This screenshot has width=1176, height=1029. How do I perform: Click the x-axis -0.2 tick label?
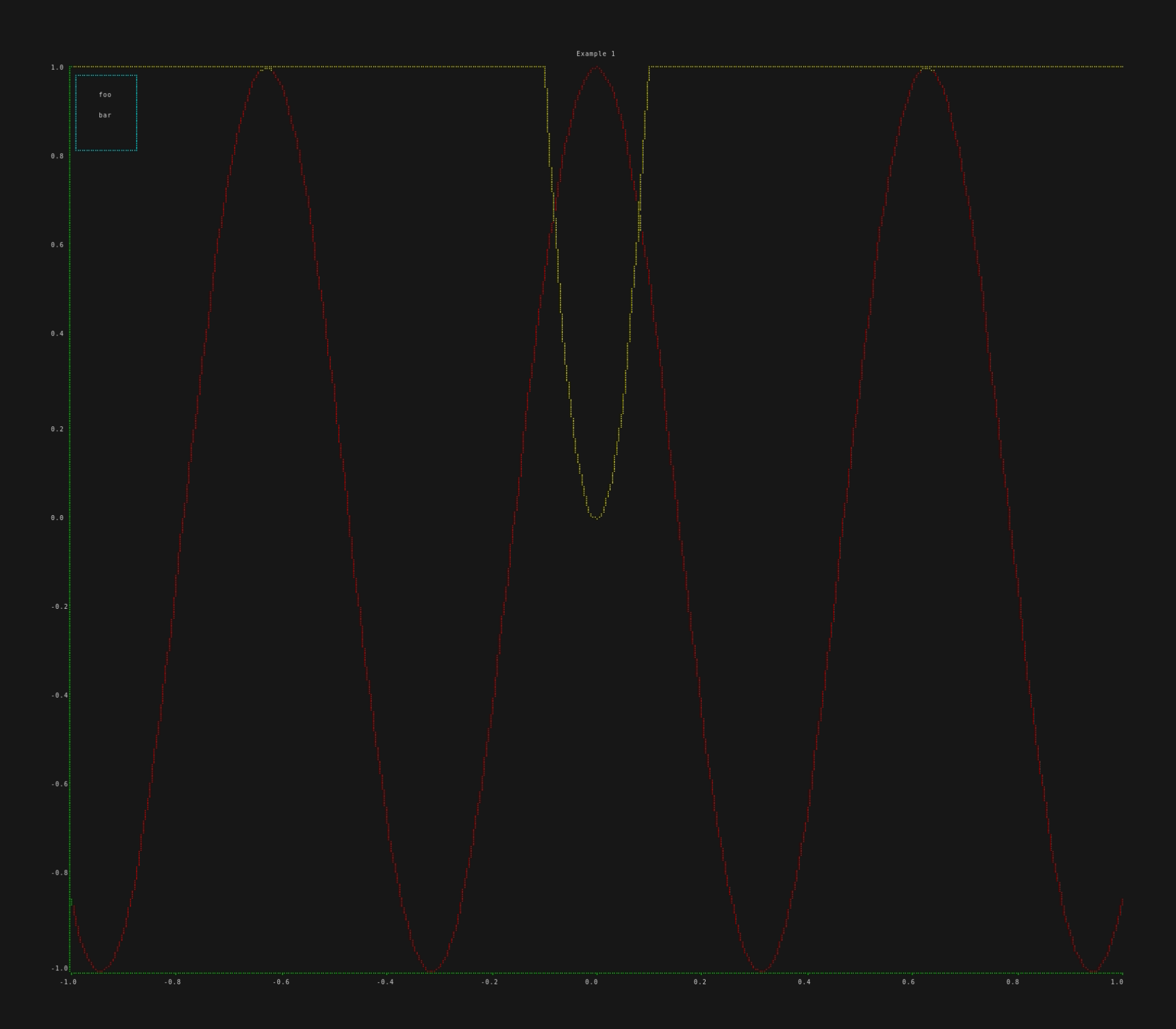[x=489, y=982]
